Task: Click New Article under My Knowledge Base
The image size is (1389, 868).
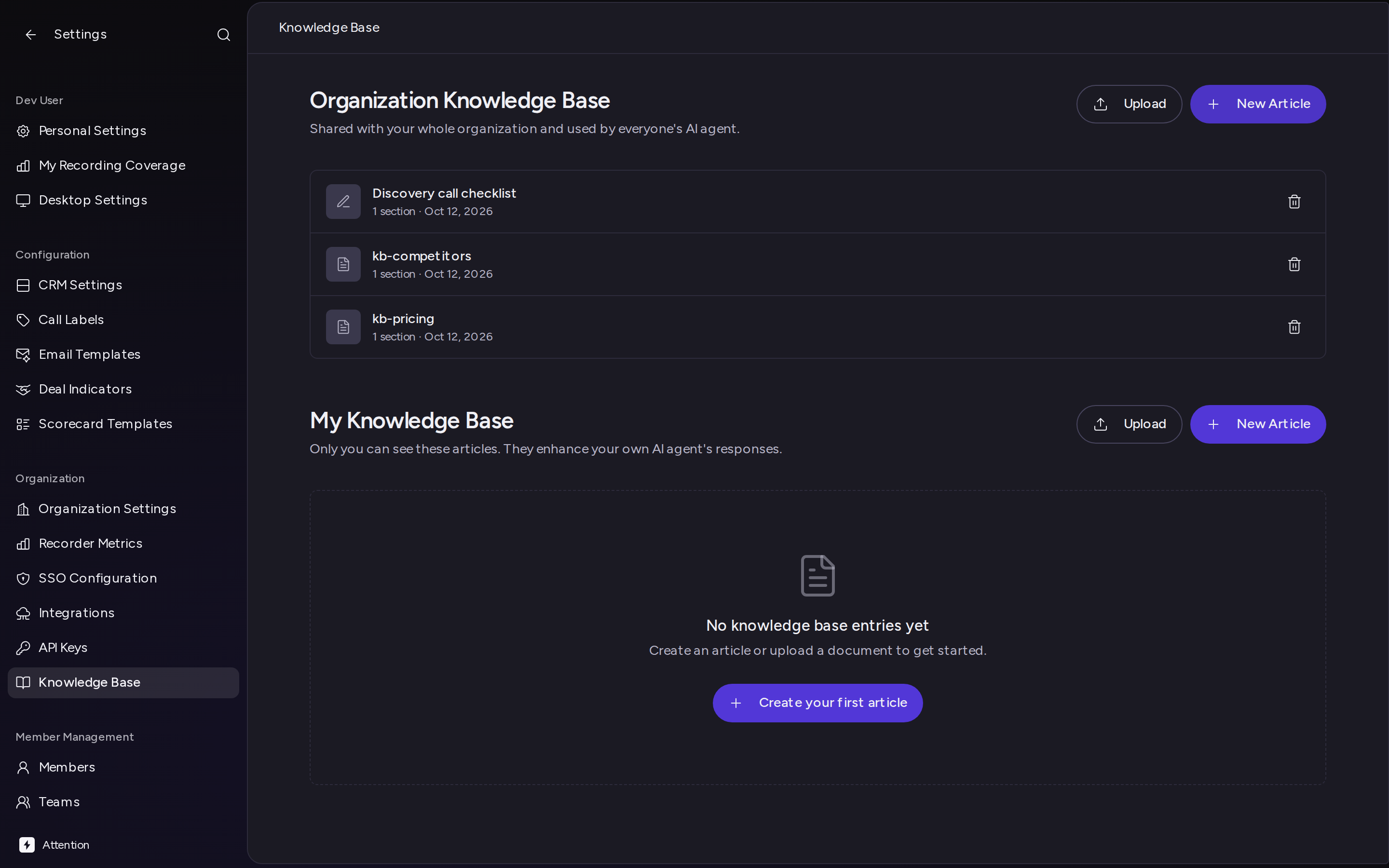Action: click(1257, 424)
